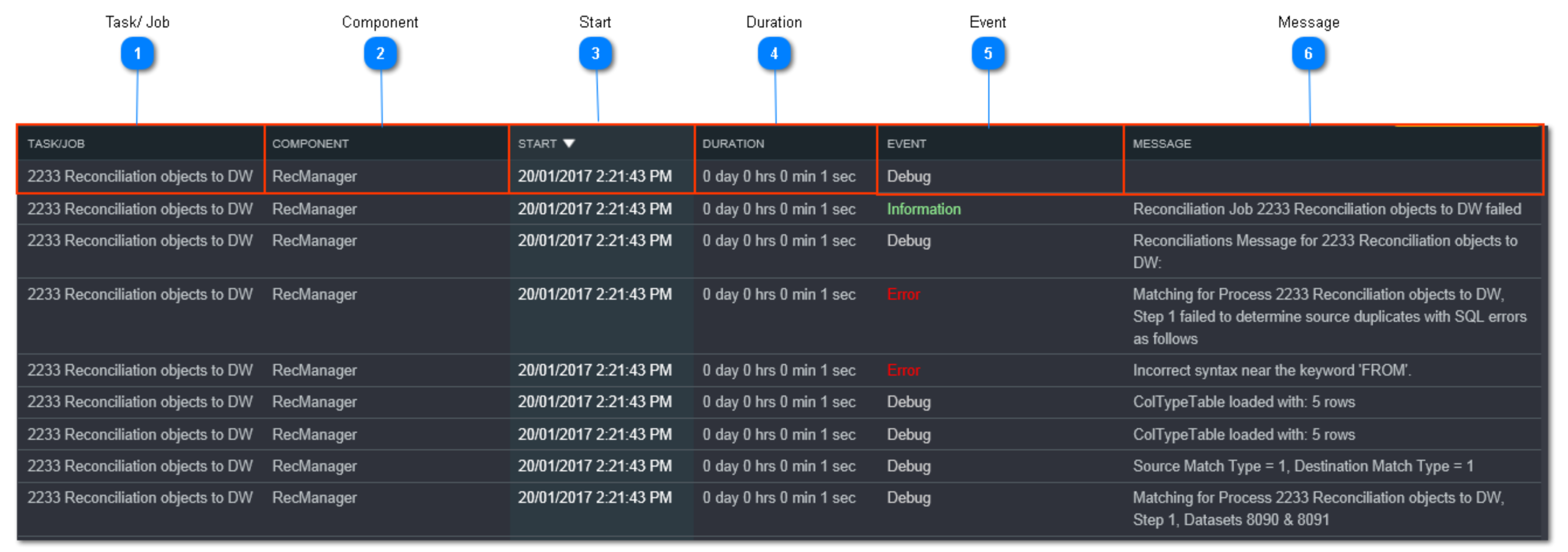This screenshot has height=552, width=1568.
Task: Click Debug event in Datasets 8090 row
Action: click(x=908, y=498)
